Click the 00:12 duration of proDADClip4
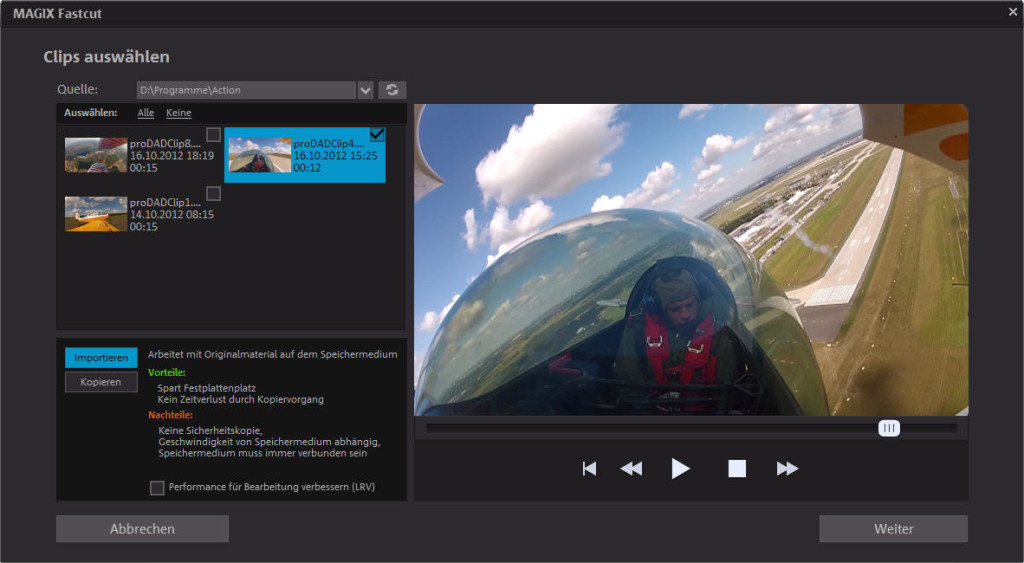 pyautogui.click(x=307, y=168)
